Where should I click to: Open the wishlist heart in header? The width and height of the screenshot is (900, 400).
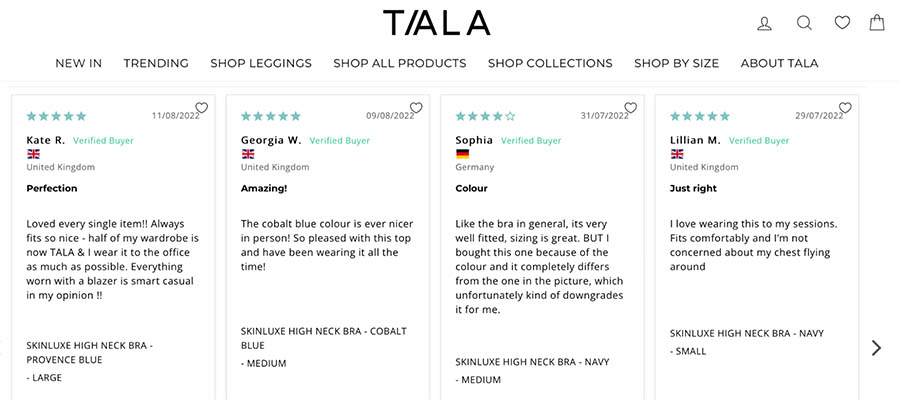coord(842,22)
